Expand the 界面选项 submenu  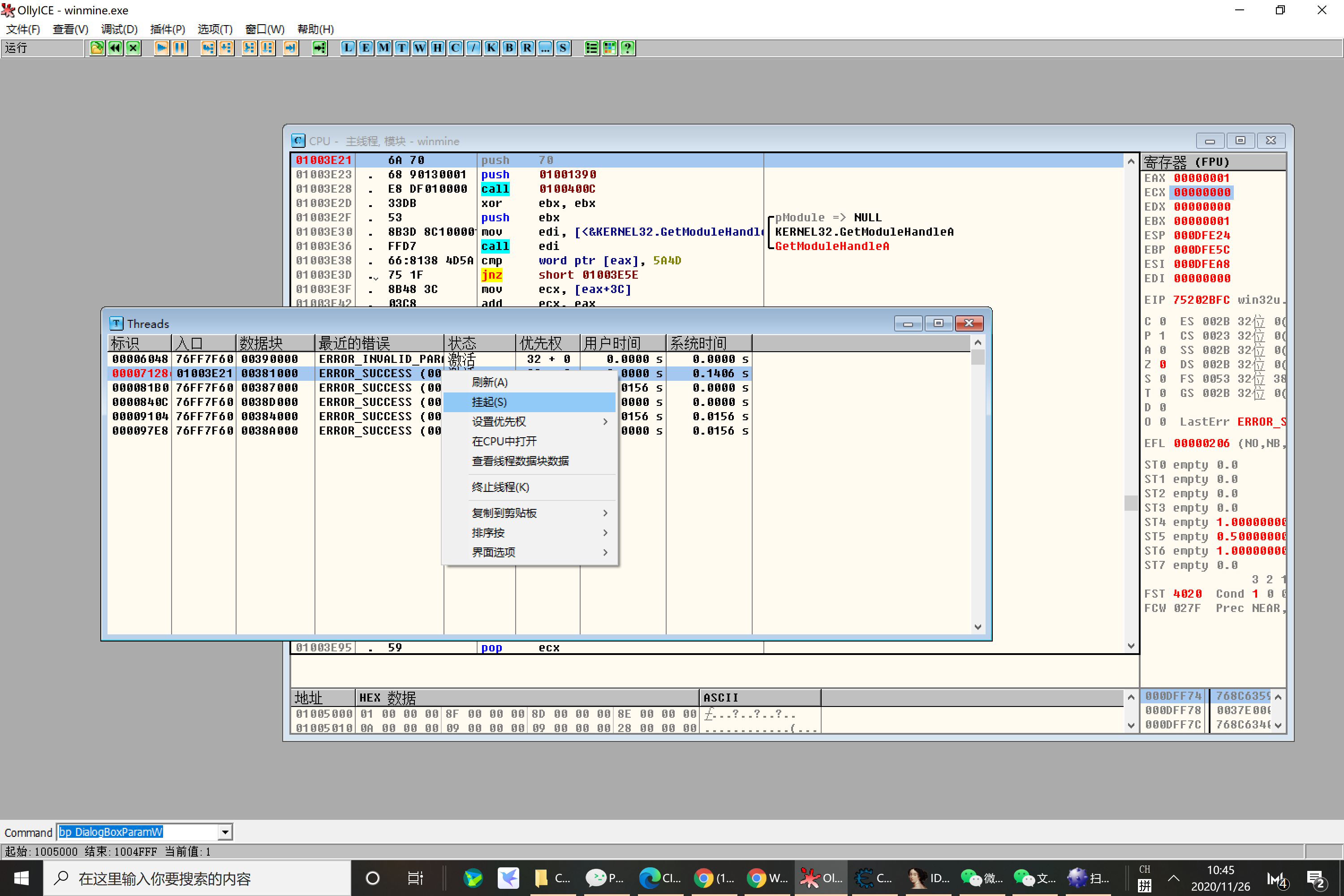[x=530, y=552]
